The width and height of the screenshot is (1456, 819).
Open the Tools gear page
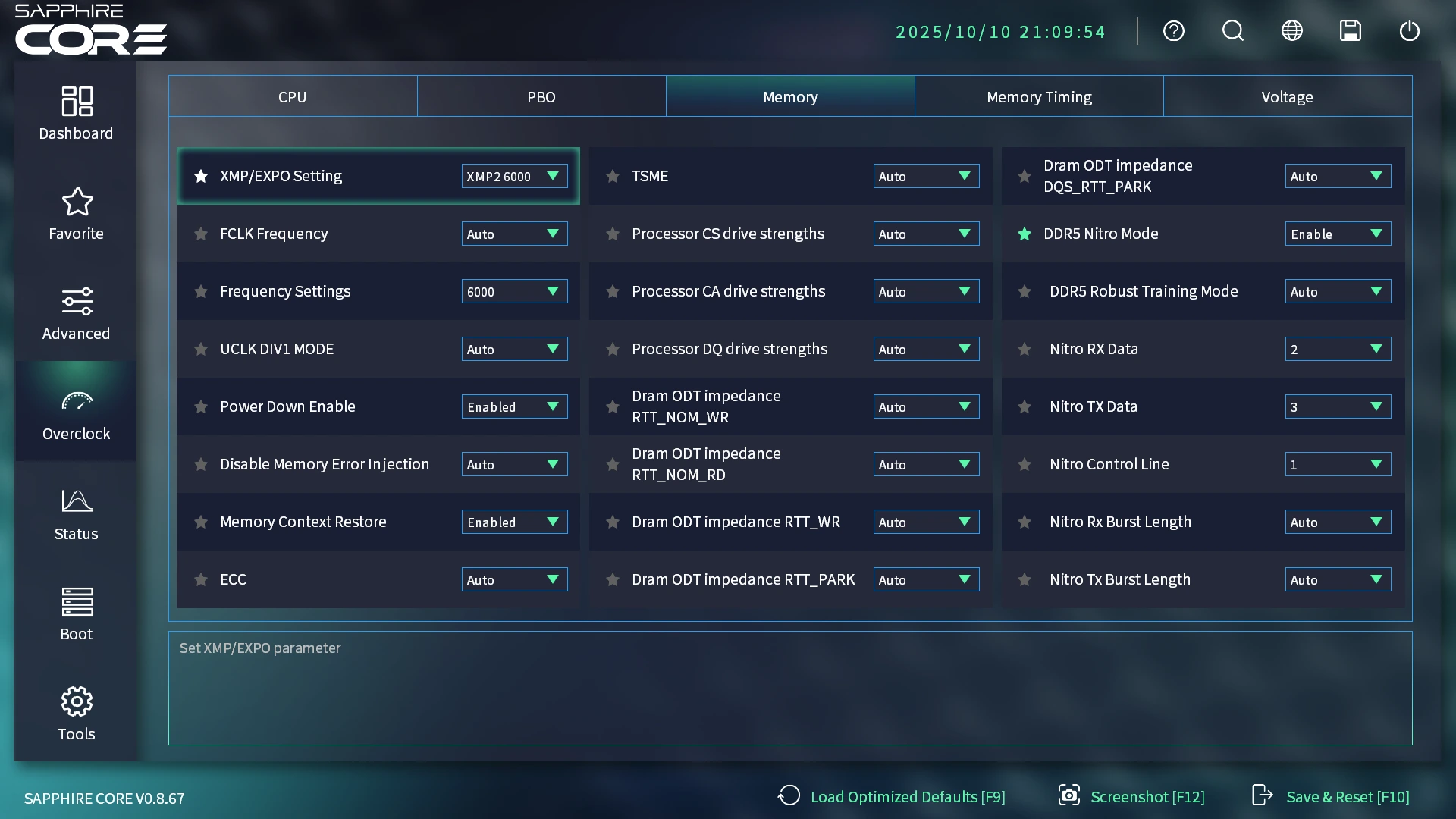(76, 714)
